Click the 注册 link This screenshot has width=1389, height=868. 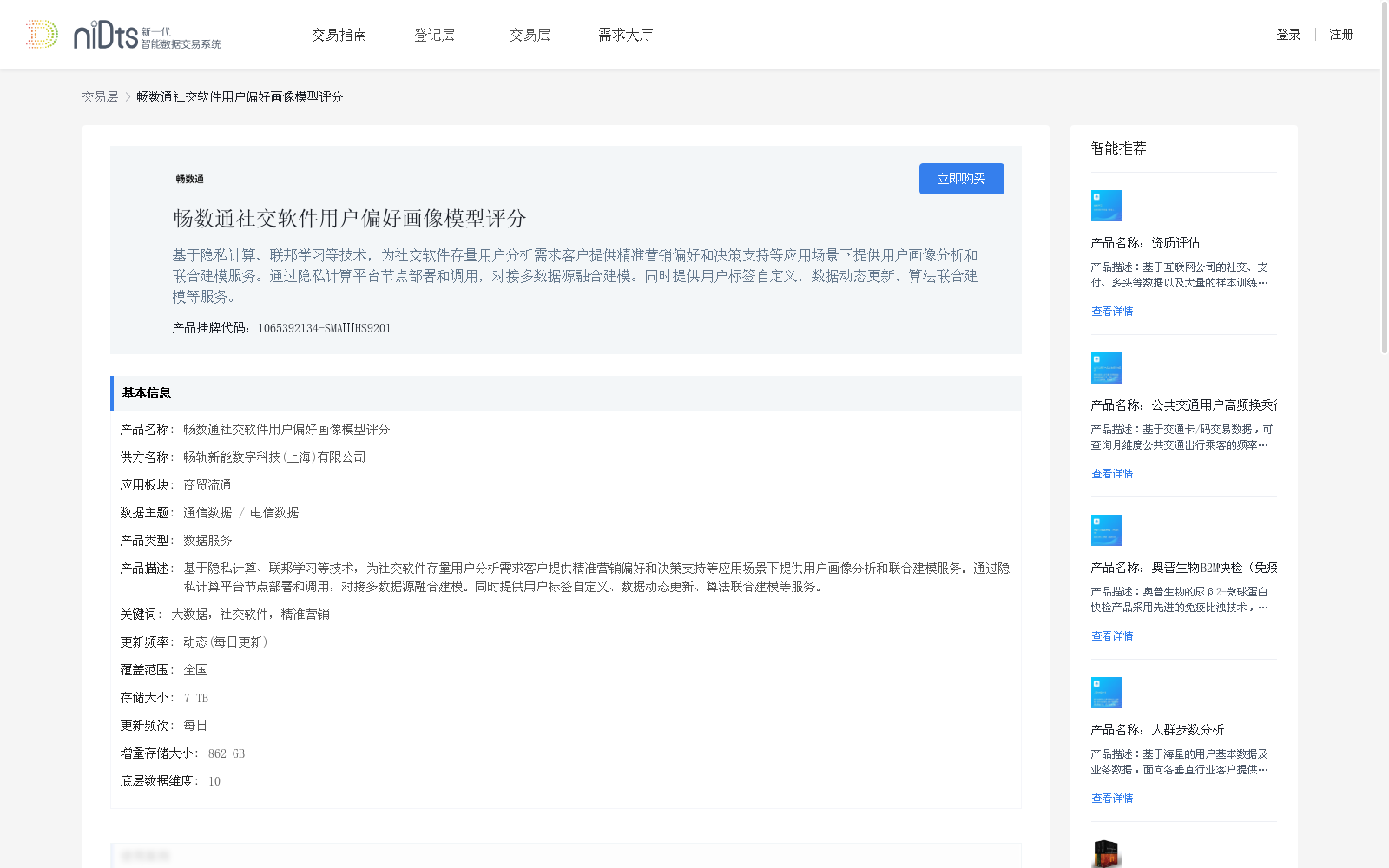(x=1341, y=35)
